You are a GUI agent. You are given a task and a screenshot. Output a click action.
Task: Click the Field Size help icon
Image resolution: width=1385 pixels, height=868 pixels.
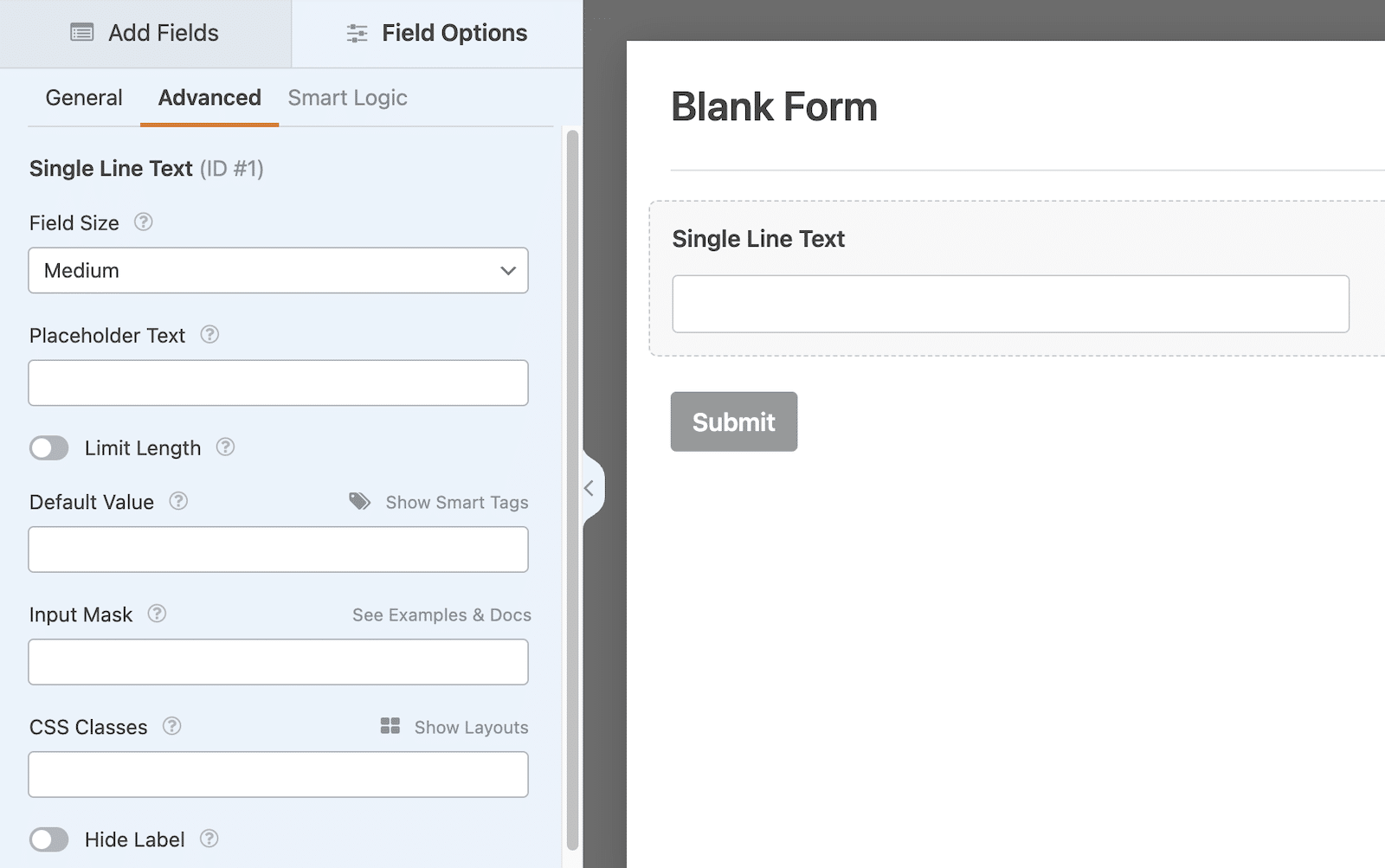pos(143,222)
